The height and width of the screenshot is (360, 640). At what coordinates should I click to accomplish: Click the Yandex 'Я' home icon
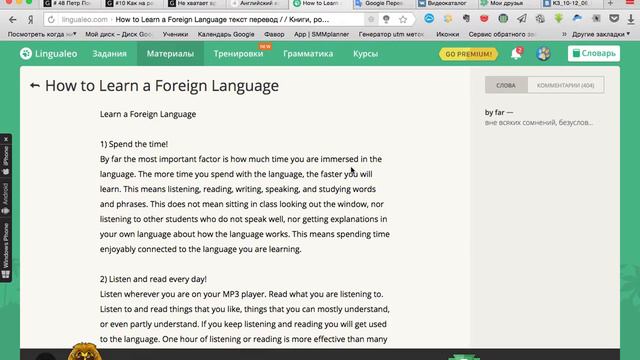coord(31,19)
